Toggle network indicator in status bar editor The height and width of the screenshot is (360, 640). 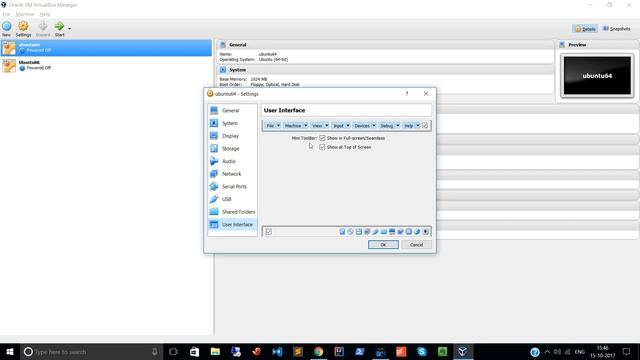pos(367,232)
